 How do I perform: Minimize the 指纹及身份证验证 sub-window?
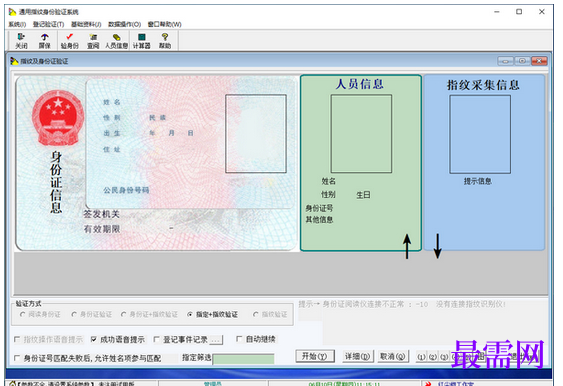[505, 61]
